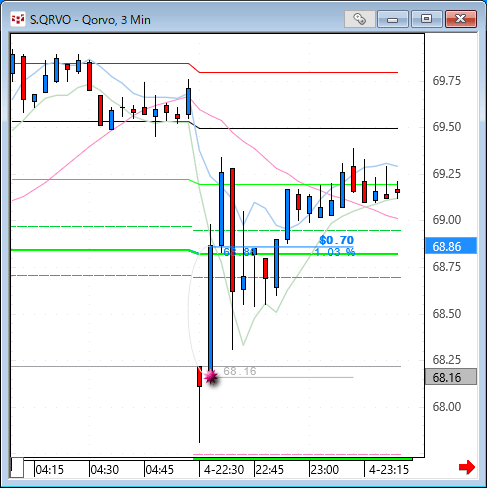Click the S.QRVO - Qorvo, 3 Min title

tap(90, 20)
